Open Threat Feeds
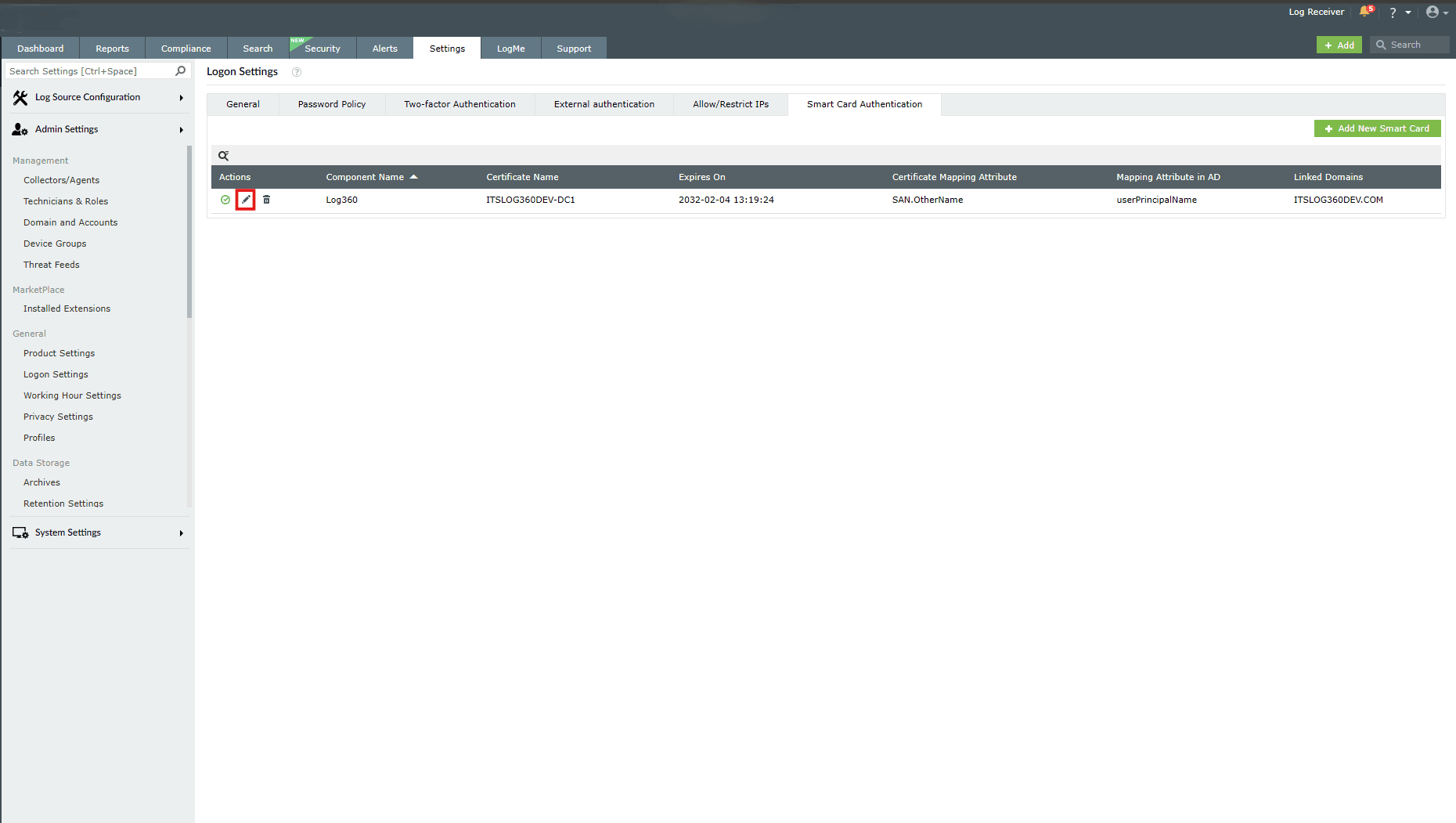 point(52,265)
